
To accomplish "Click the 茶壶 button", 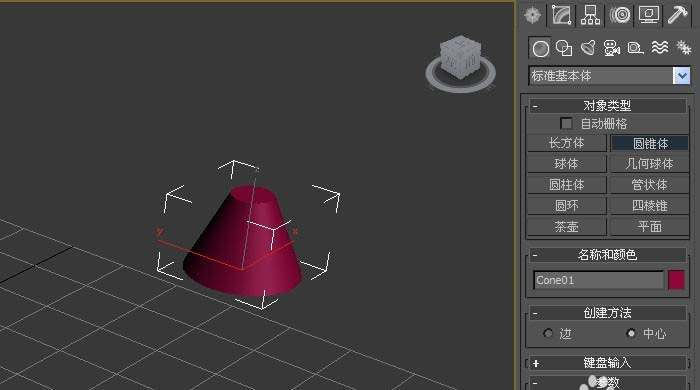I will pos(566,227).
